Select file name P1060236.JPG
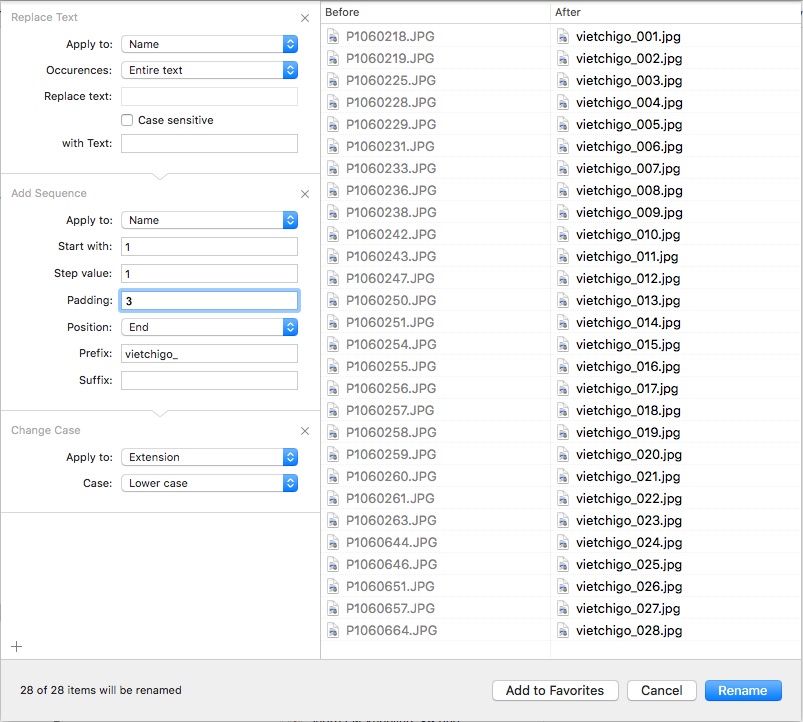The image size is (803, 722). click(391, 190)
